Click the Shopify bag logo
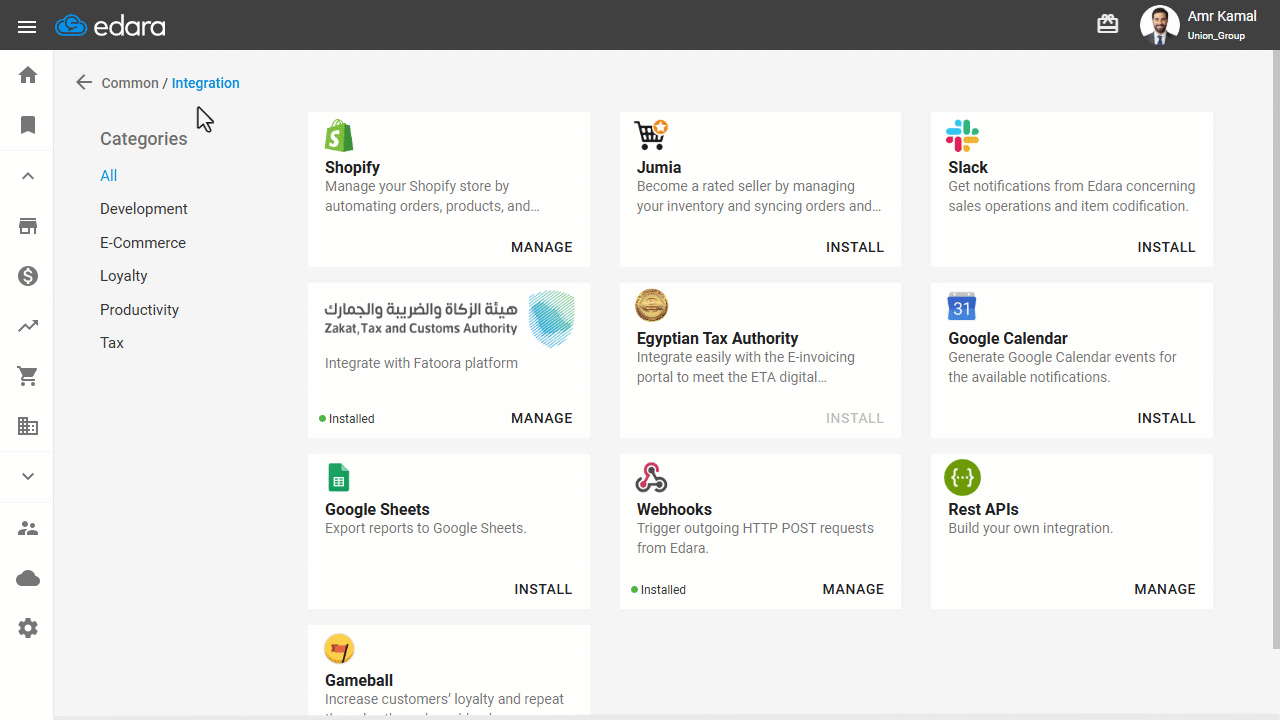Screen dimensions: 1280x720 [x=340, y=135]
